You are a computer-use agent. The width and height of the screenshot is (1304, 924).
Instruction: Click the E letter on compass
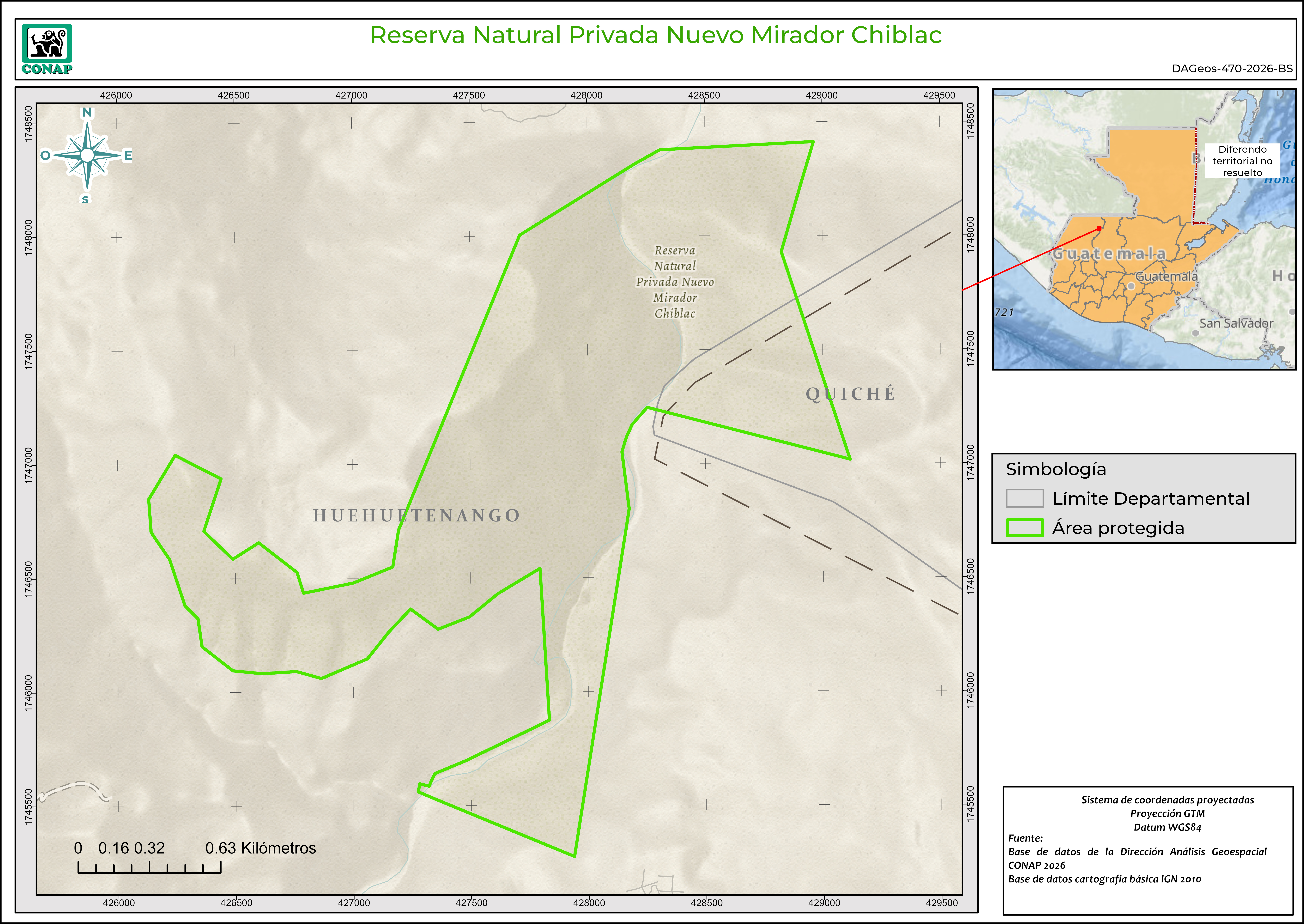[x=128, y=155]
